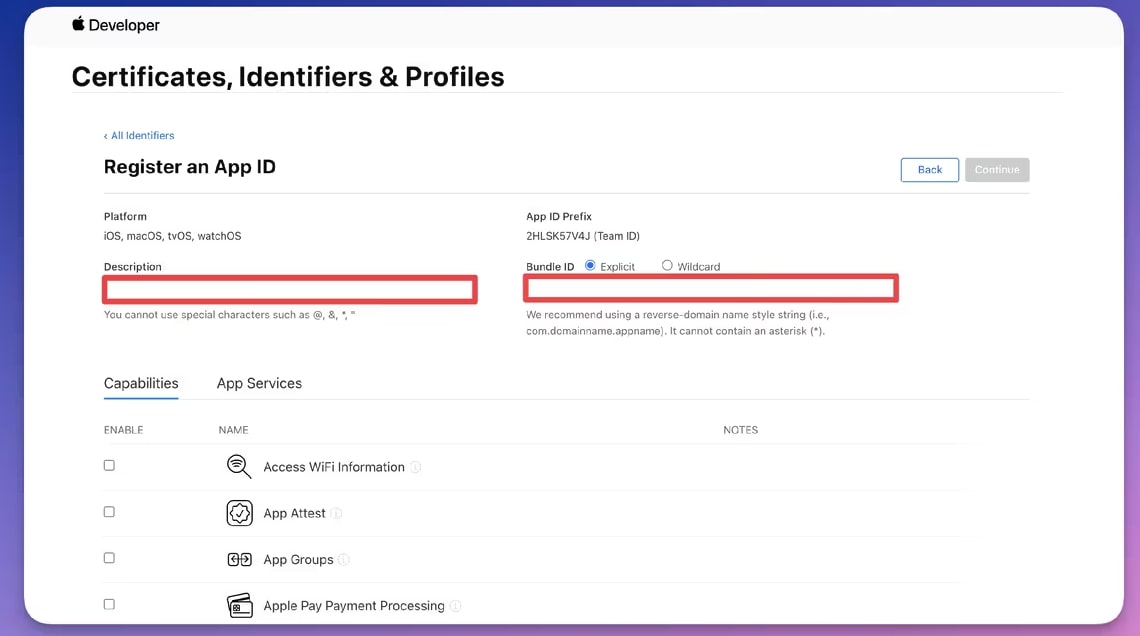Click the App Attest badge icon
1140x636 pixels.
tap(239, 513)
